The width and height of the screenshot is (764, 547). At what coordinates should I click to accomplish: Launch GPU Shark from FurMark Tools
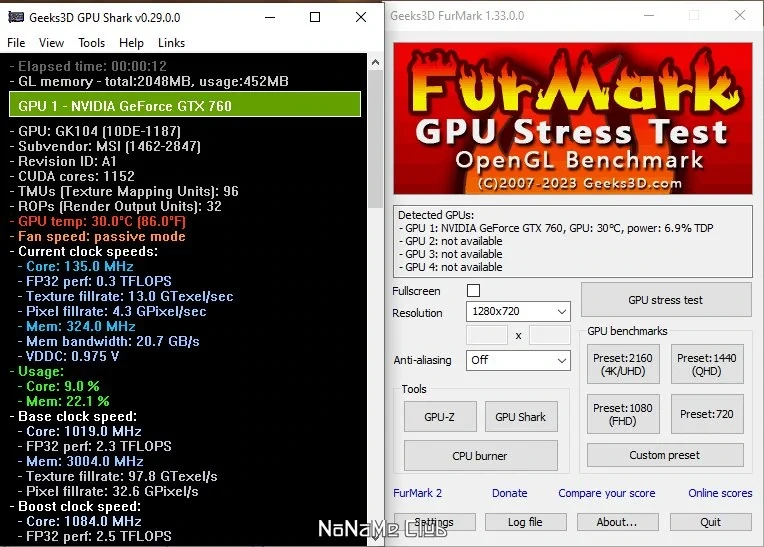tap(521, 417)
